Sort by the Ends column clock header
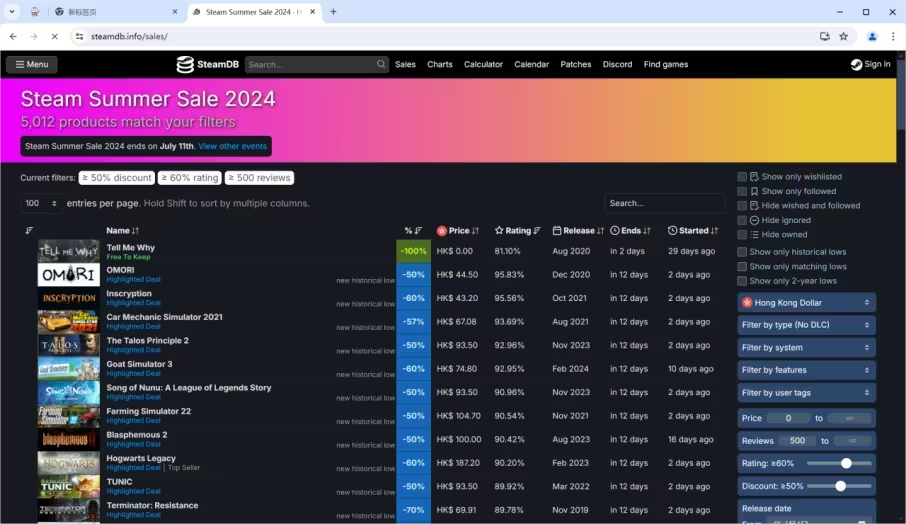The image size is (906, 524). coord(615,231)
